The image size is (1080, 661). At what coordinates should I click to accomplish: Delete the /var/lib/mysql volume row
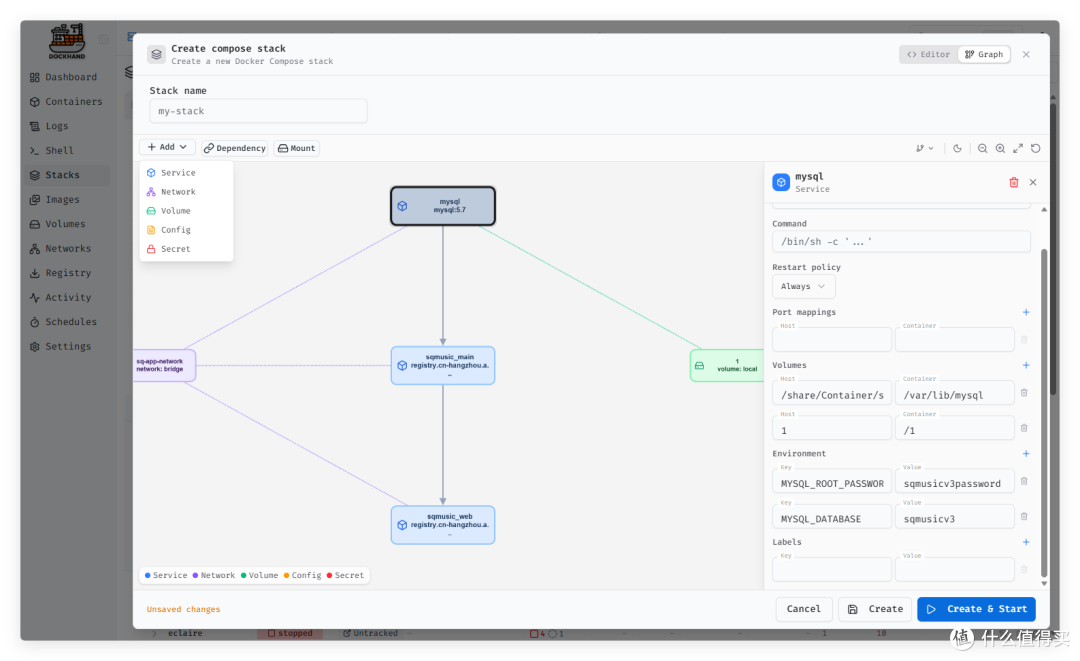pyautogui.click(x=1024, y=392)
